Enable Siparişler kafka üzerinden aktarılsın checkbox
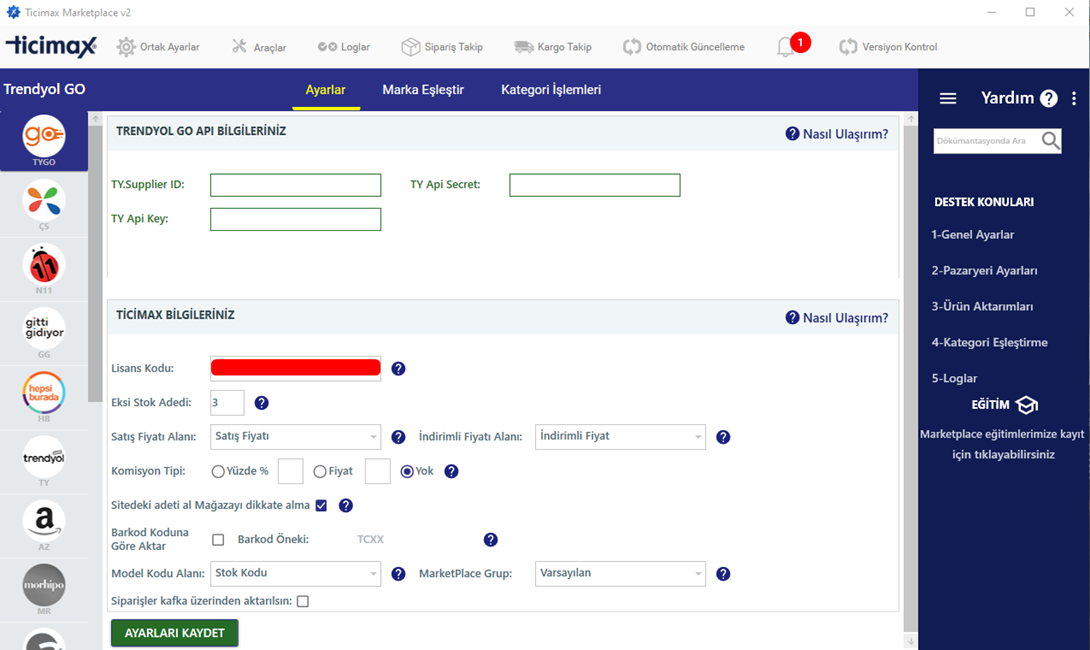Viewport: 1090px width, 650px height. click(x=303, y=601)
